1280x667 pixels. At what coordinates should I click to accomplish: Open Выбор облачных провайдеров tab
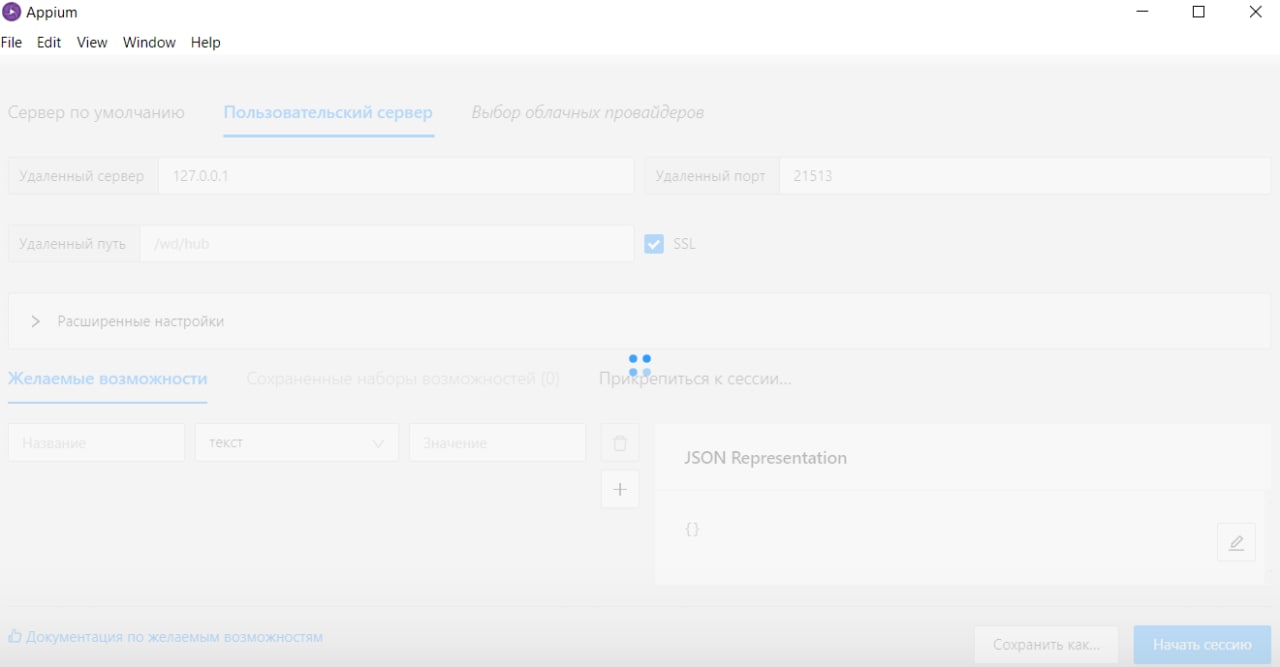pos(588,112)
